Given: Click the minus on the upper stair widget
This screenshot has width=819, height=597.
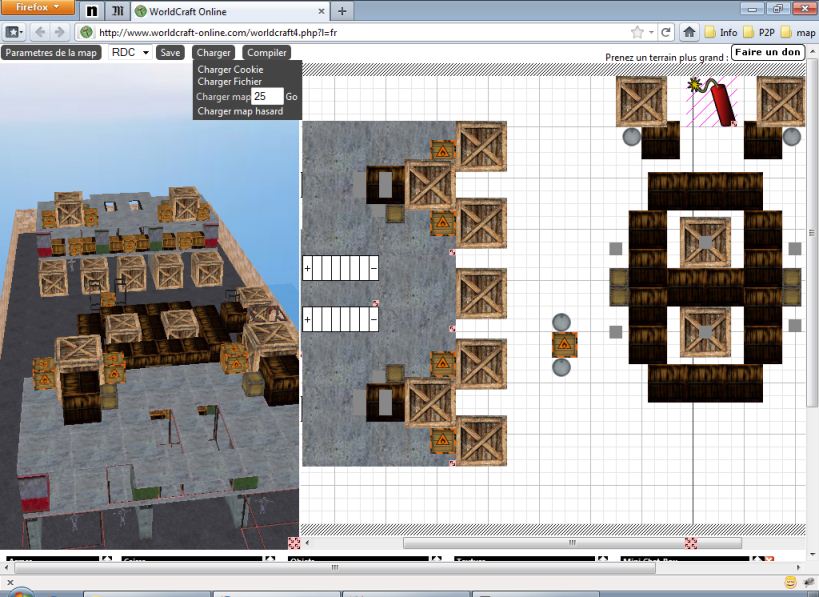Looking at the screenshot, I should [373, 268].
